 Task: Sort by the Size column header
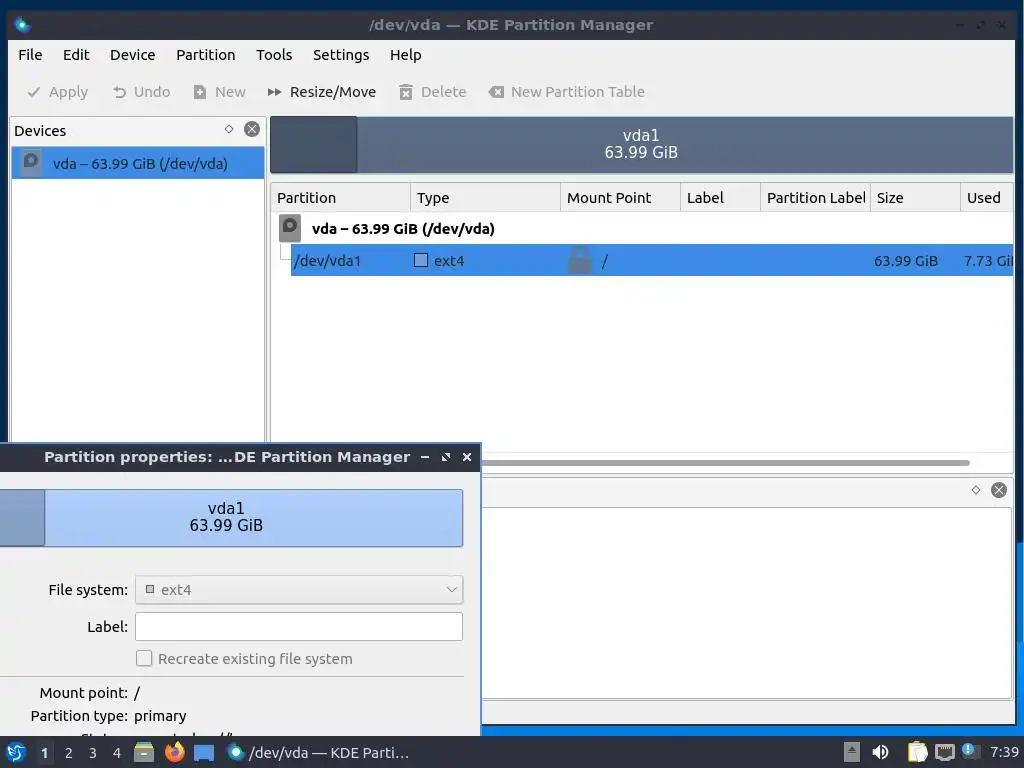click(x=915, y=198)
